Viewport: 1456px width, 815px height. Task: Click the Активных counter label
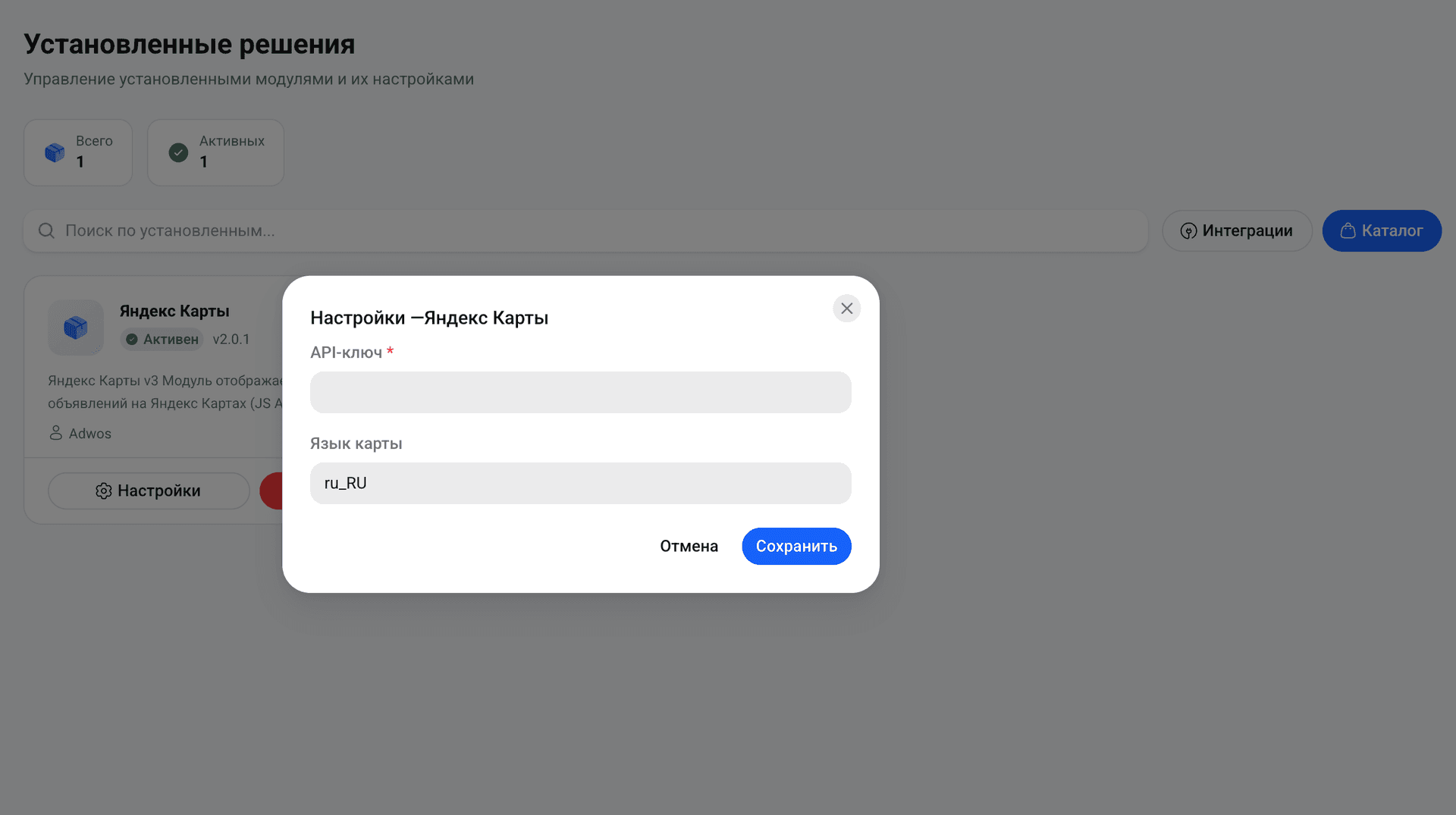pyautogui.click(x=232, y=141)
